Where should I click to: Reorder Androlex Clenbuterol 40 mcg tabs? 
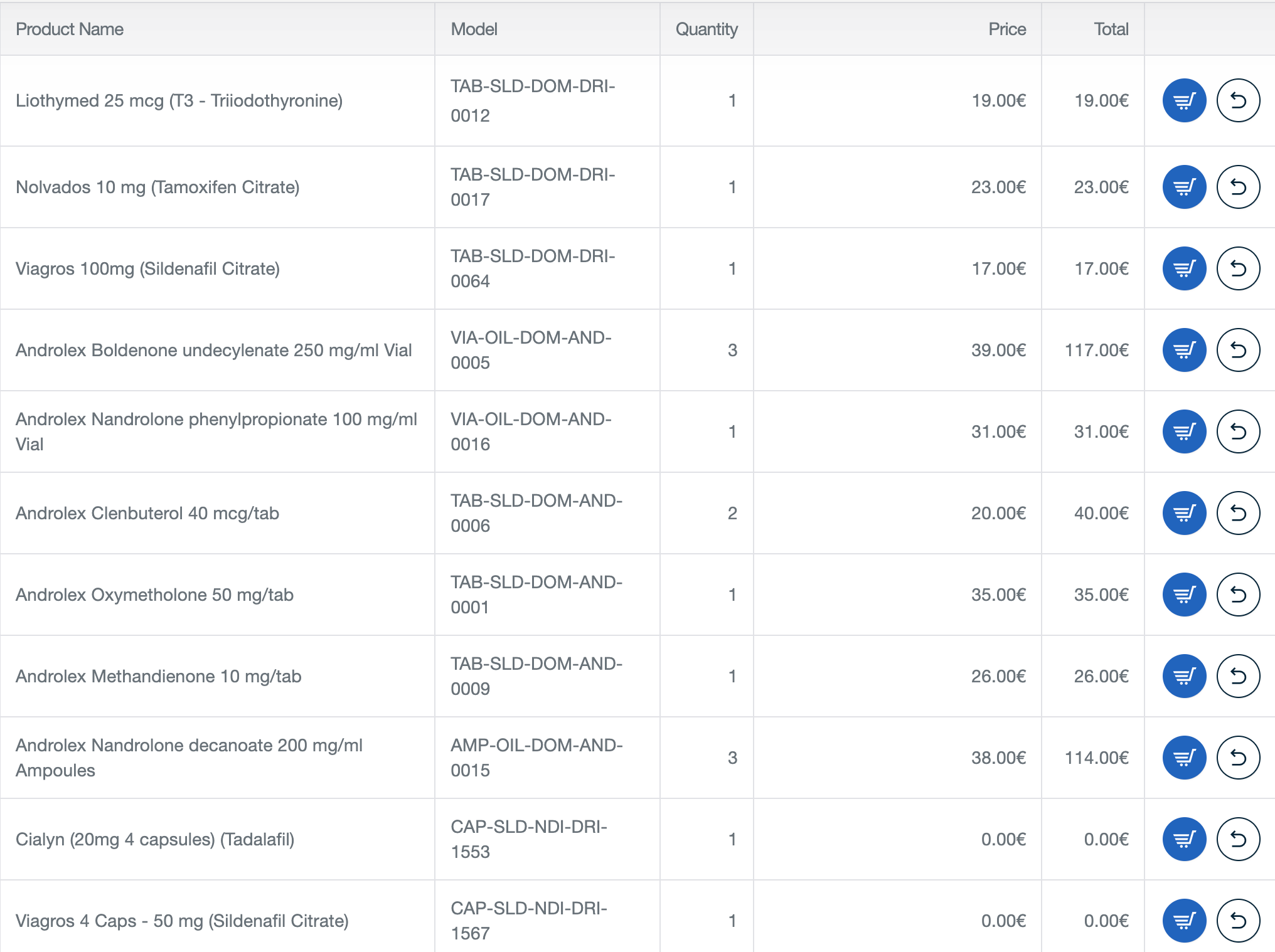tap(1184, 513)
